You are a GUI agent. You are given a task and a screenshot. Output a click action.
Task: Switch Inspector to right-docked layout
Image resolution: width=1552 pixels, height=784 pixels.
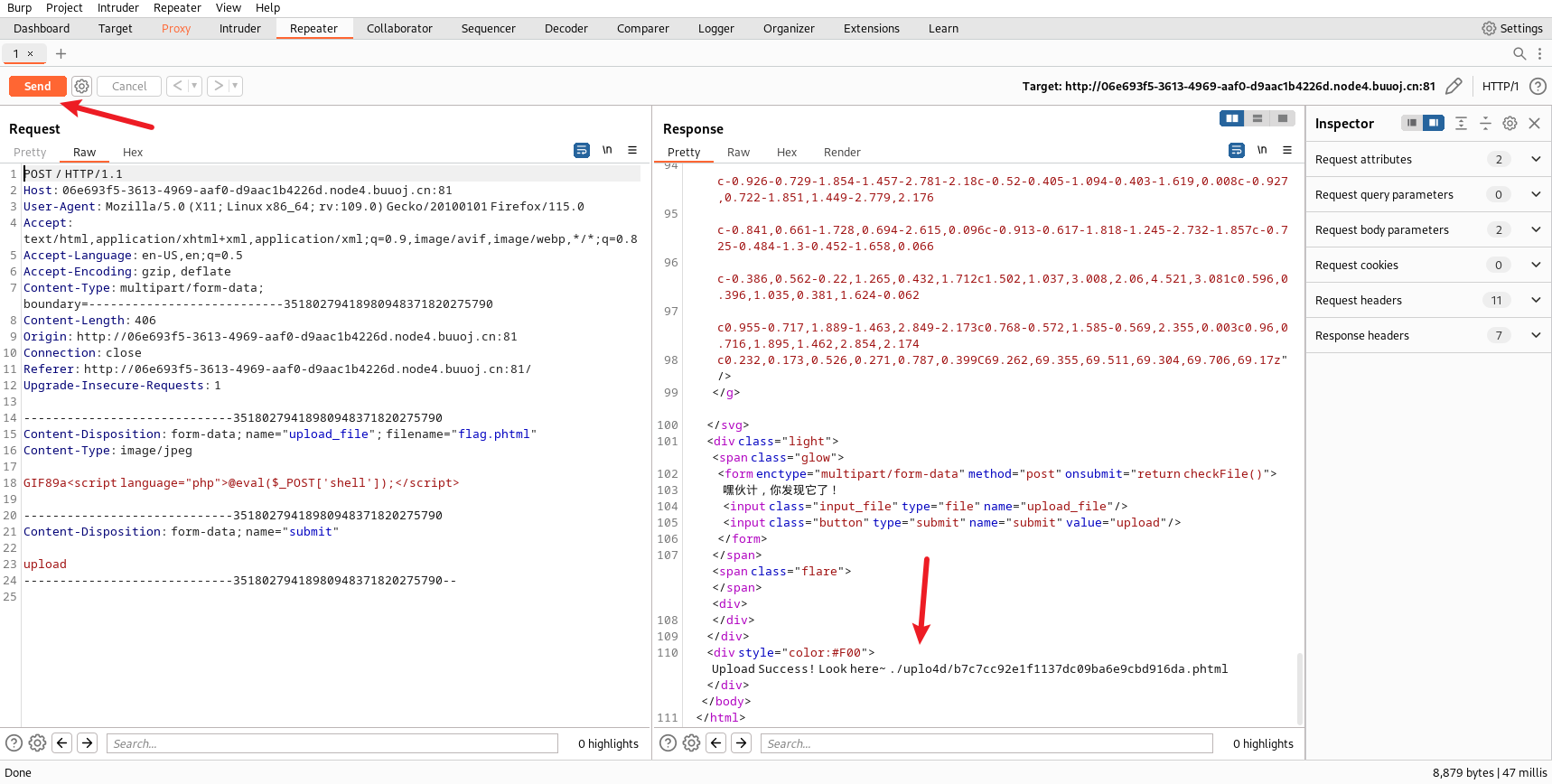pos(1434,123)
